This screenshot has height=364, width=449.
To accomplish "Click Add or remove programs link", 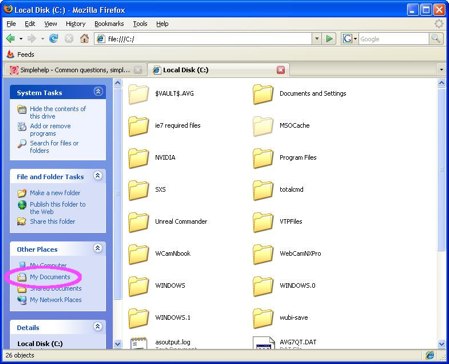I will point(50,130).
